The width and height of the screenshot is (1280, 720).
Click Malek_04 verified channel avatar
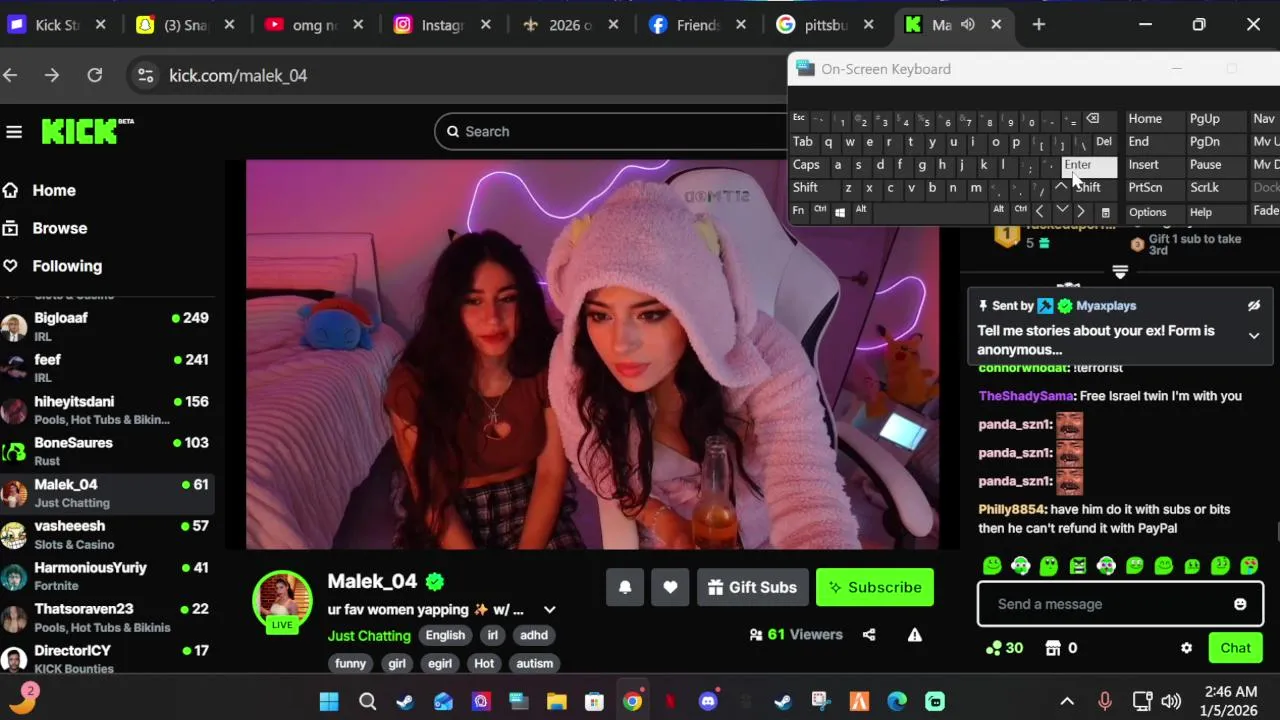(282, 600)
